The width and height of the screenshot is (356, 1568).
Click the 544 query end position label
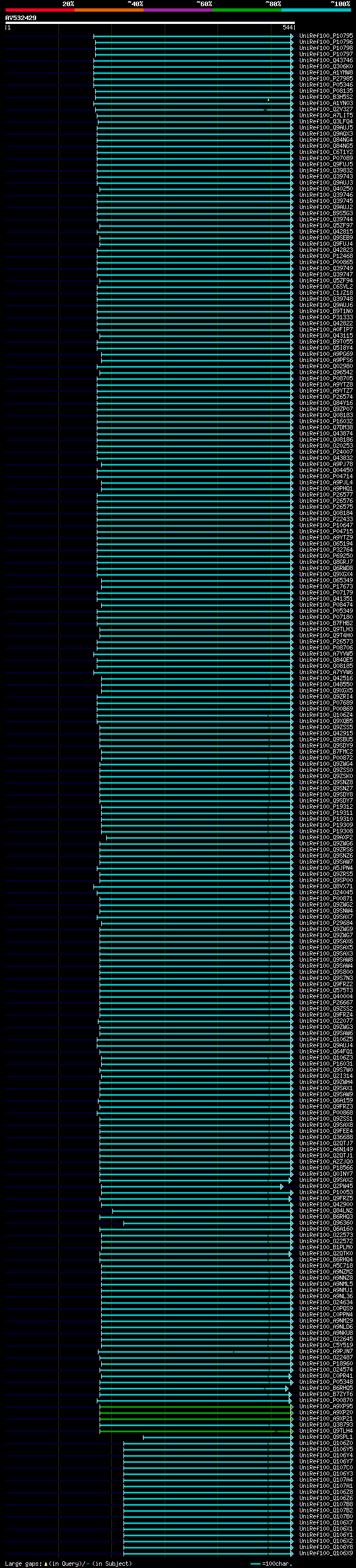[287, 27]
